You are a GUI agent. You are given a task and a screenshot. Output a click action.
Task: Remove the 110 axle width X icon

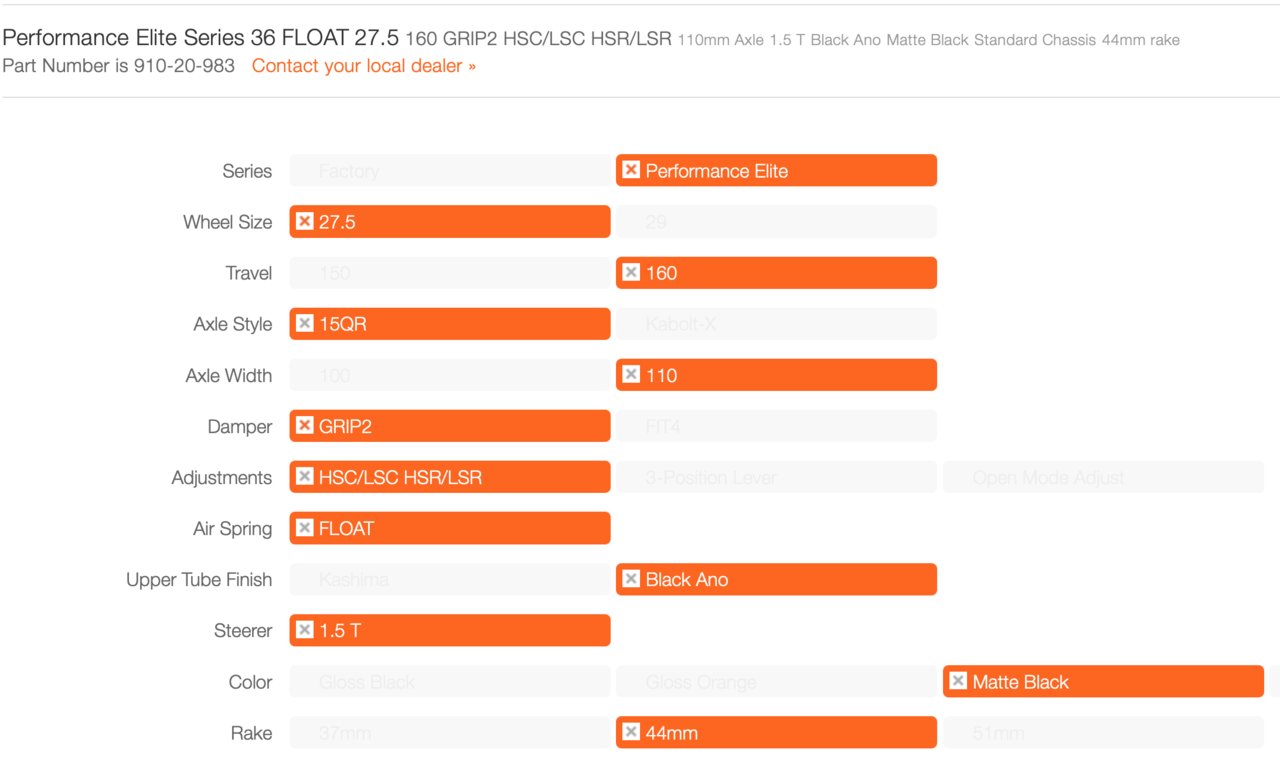pyautogui.click(x=631, y=374)
